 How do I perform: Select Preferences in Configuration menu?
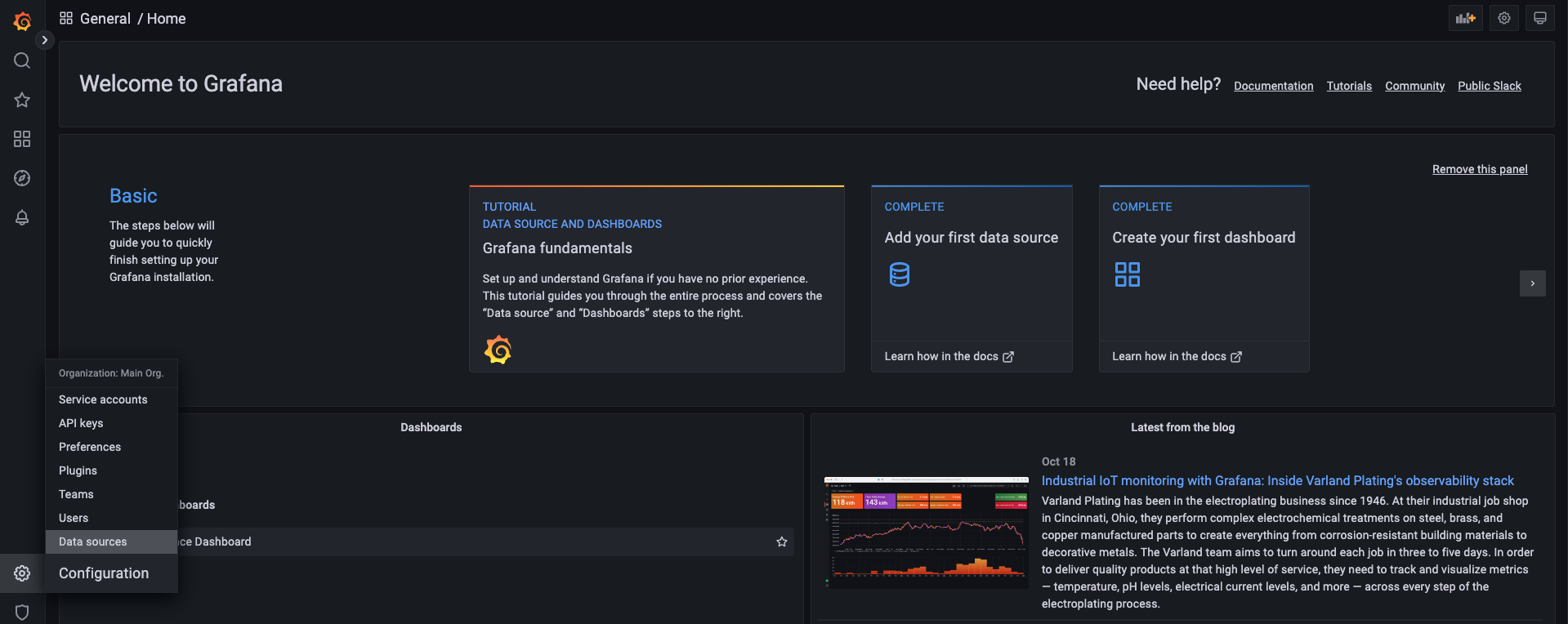click(x=111, y=447)
